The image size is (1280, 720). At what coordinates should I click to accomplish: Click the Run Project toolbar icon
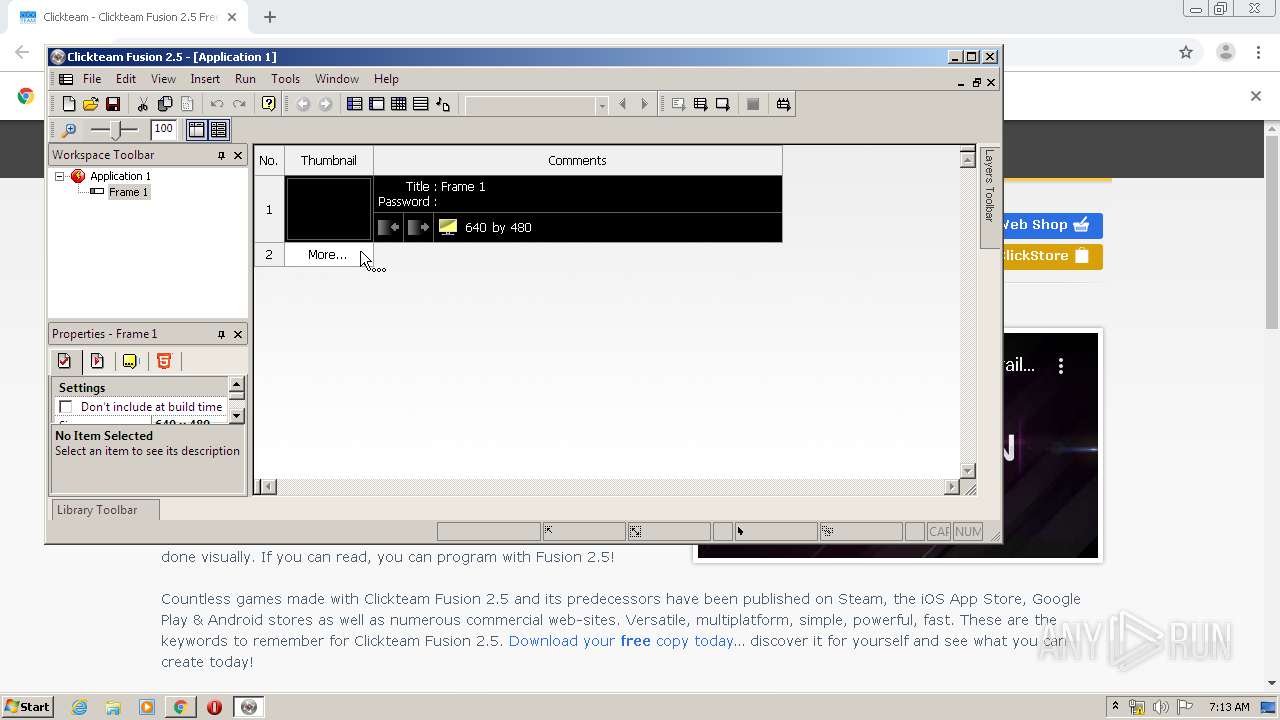pos(678,104)
